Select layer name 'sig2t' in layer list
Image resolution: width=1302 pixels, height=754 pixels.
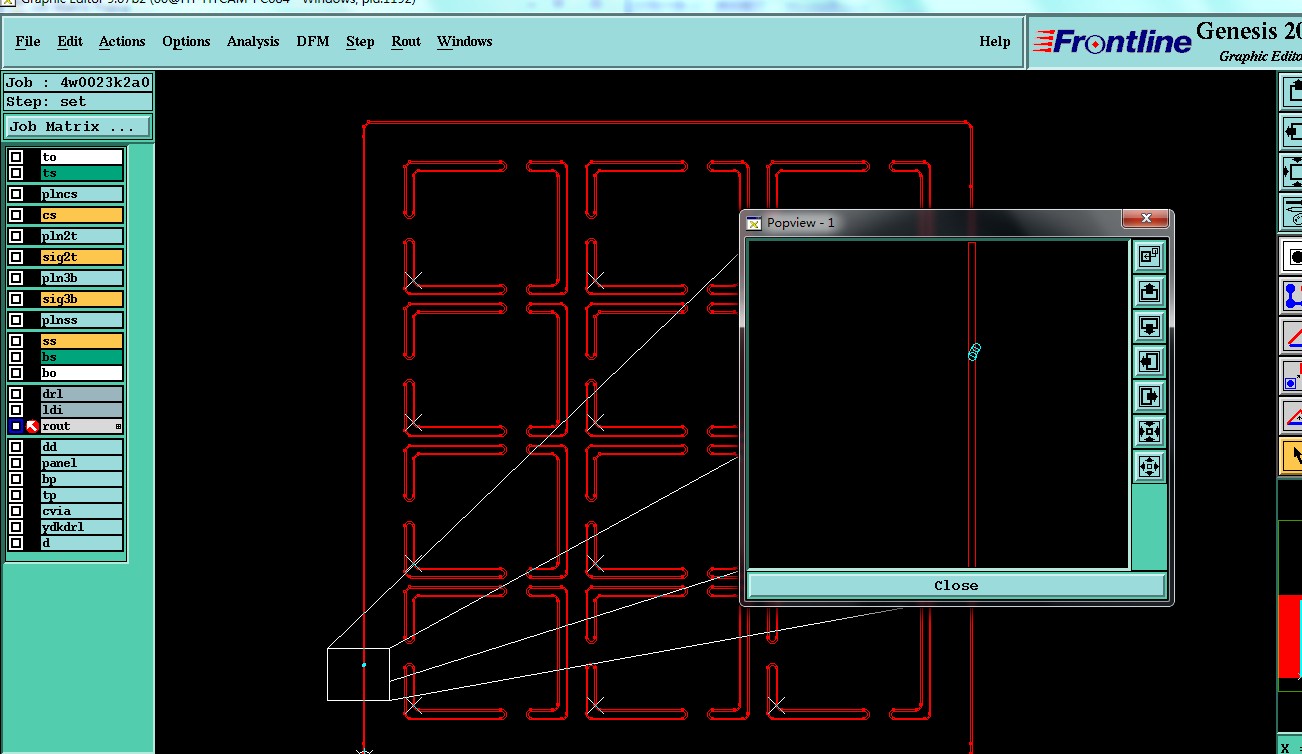[81, 257]
